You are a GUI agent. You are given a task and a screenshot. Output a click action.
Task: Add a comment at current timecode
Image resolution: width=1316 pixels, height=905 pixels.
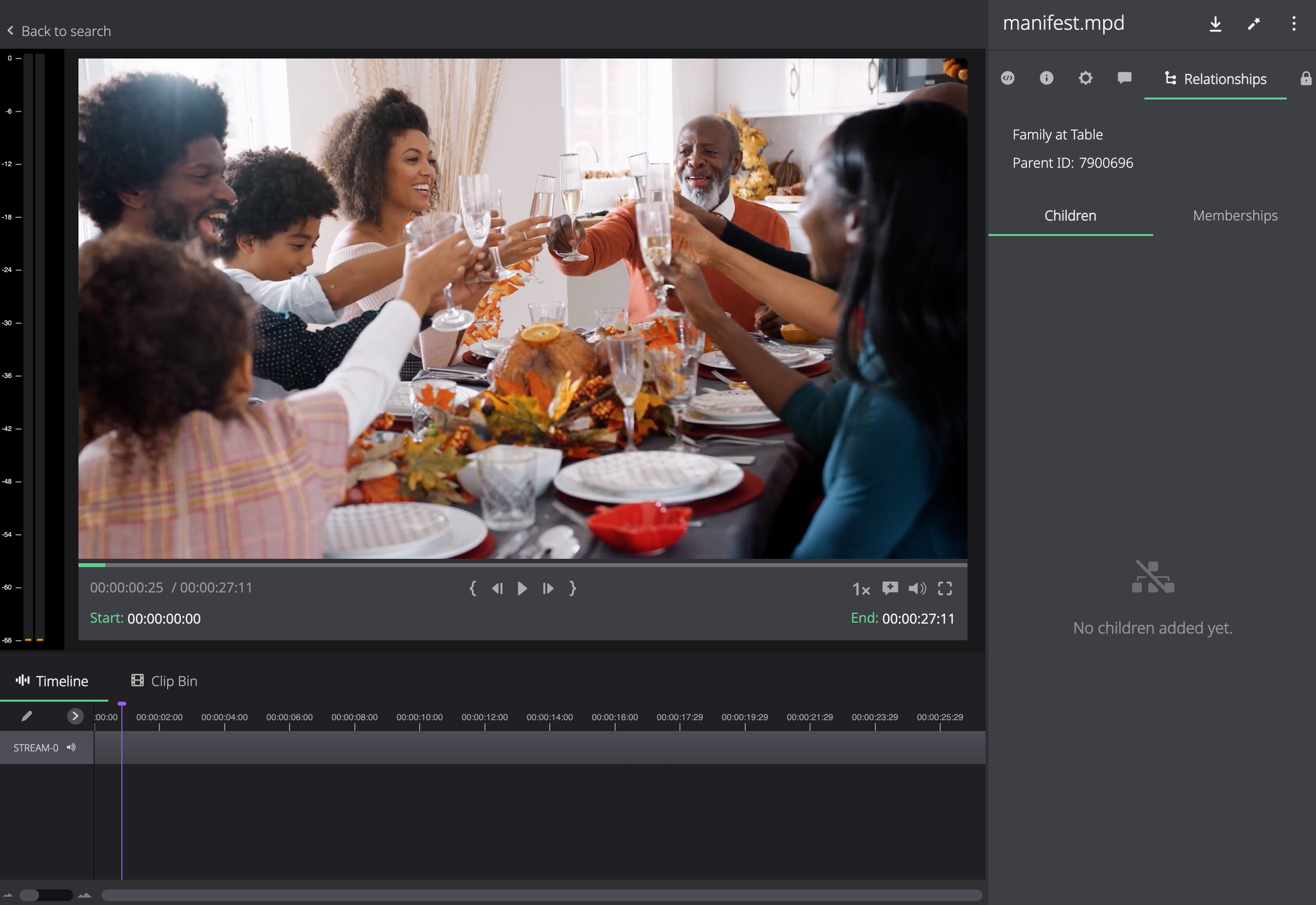pos(890,589)
